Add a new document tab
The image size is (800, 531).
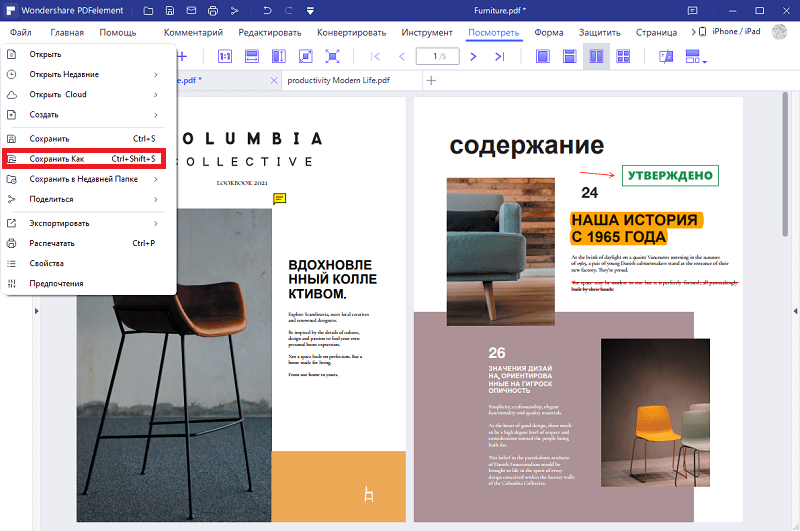coord(431,80)
